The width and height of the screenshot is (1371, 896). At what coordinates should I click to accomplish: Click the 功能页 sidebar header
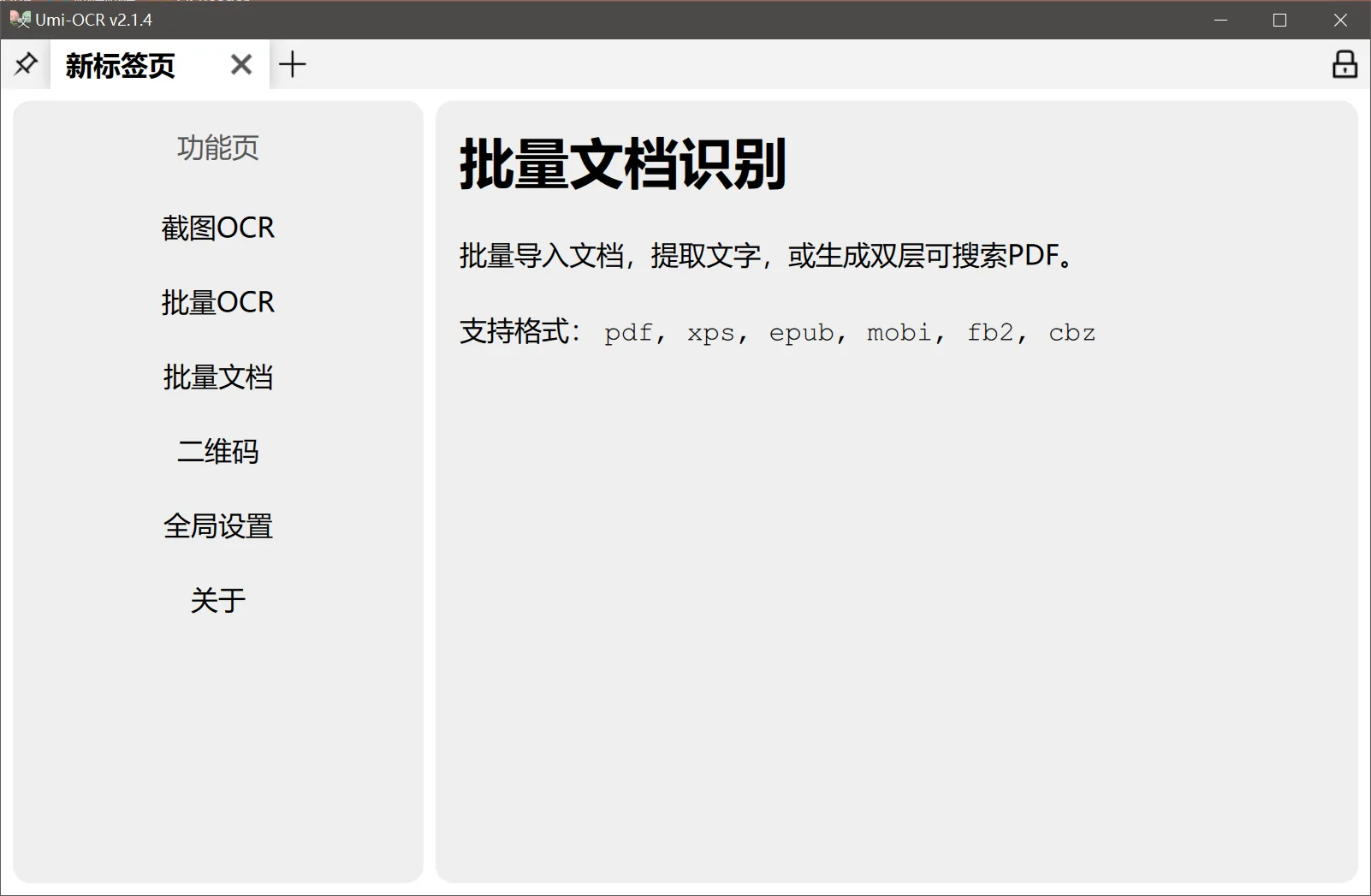218,148
